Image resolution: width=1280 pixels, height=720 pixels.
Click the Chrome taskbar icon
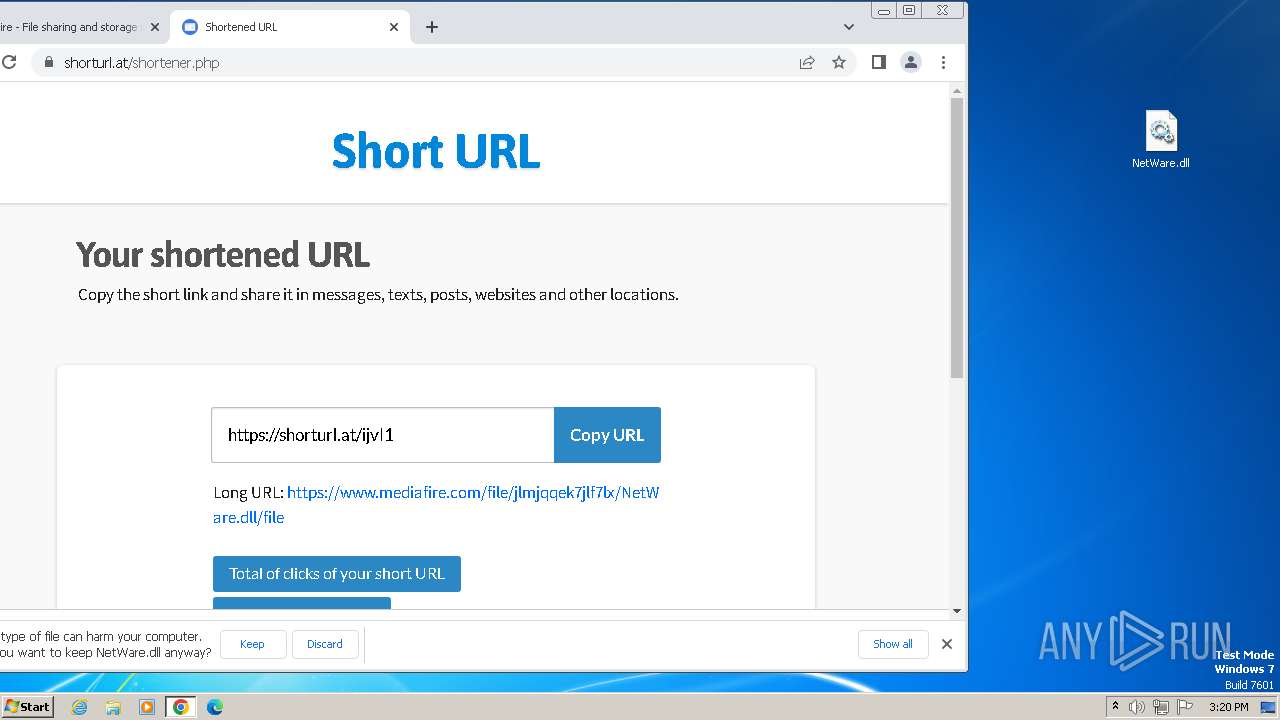tap(180, 707)
